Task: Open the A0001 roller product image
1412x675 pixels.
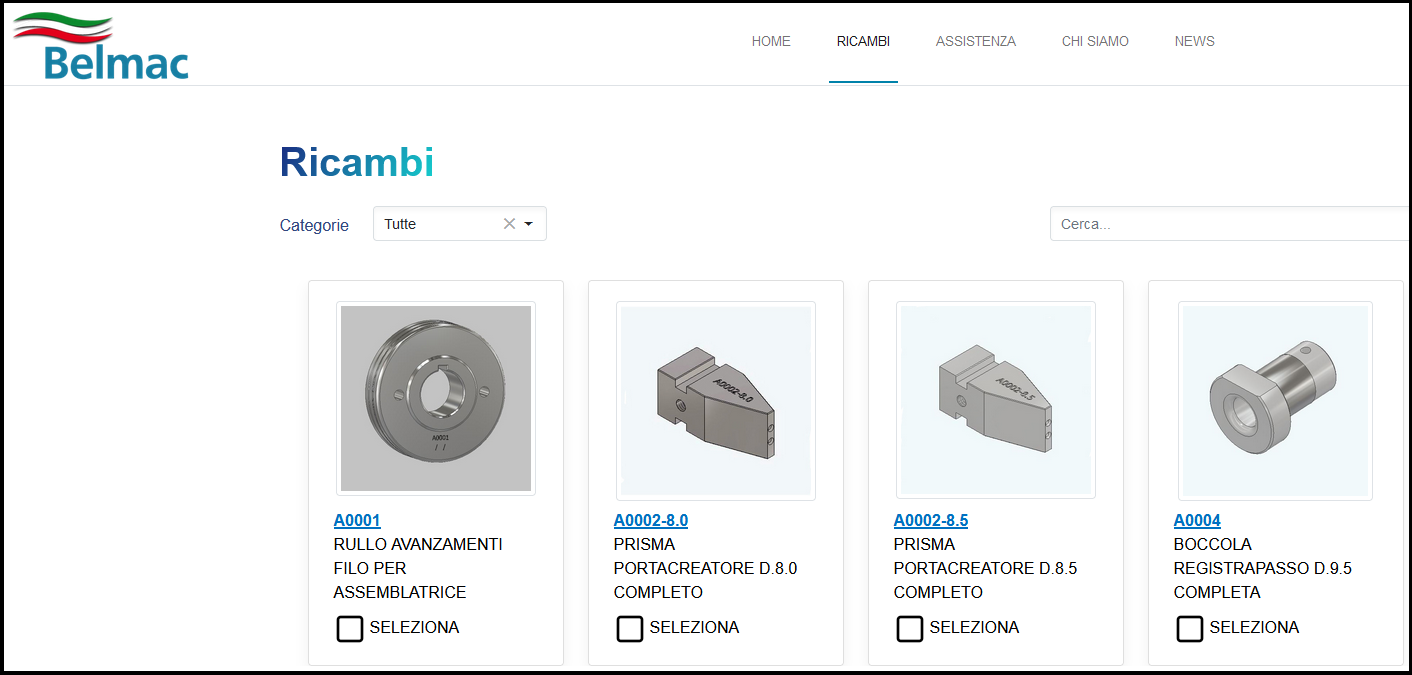Action: (x=435, y=398)
